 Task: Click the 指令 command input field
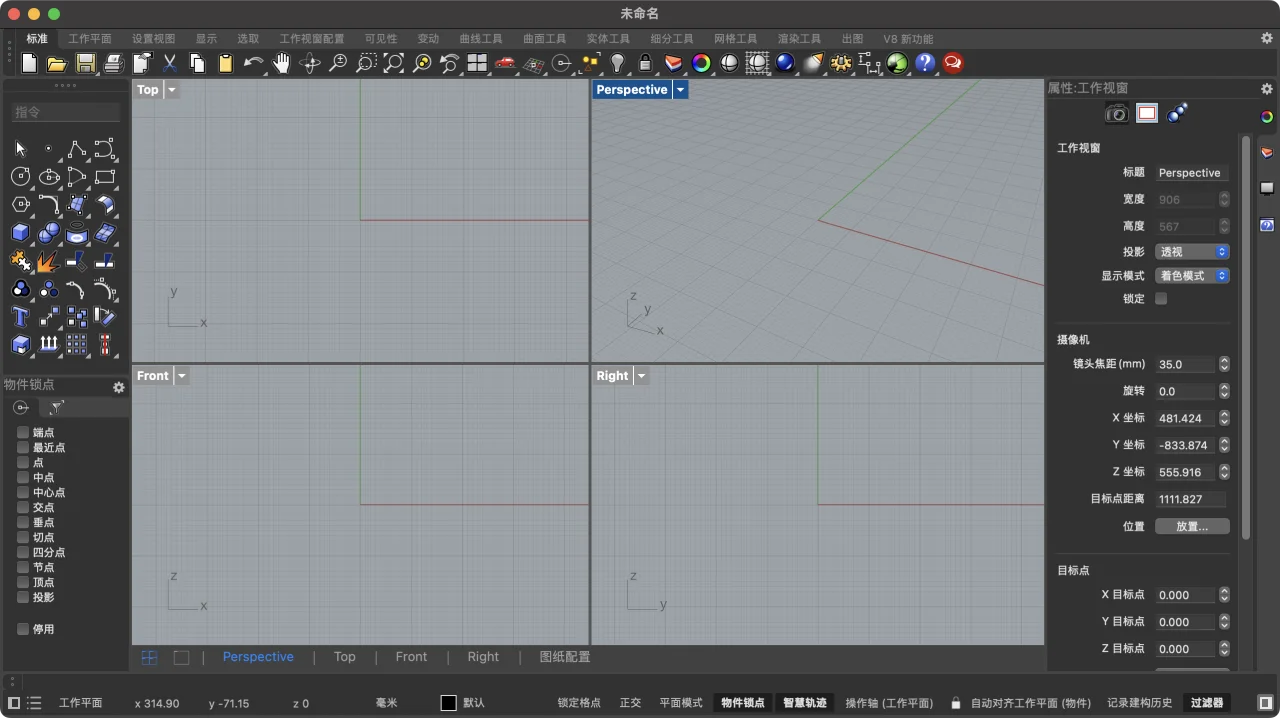pos(66,112)
